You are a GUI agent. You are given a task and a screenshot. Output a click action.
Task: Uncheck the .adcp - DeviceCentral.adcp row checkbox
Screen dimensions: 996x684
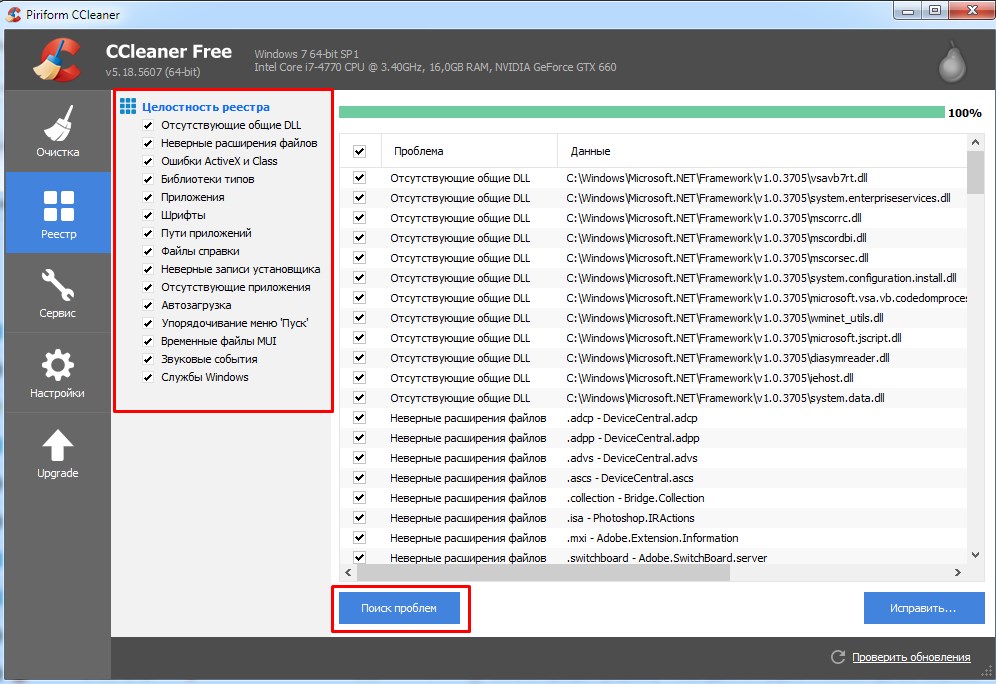pyautogui.click(x=360, y=418)
